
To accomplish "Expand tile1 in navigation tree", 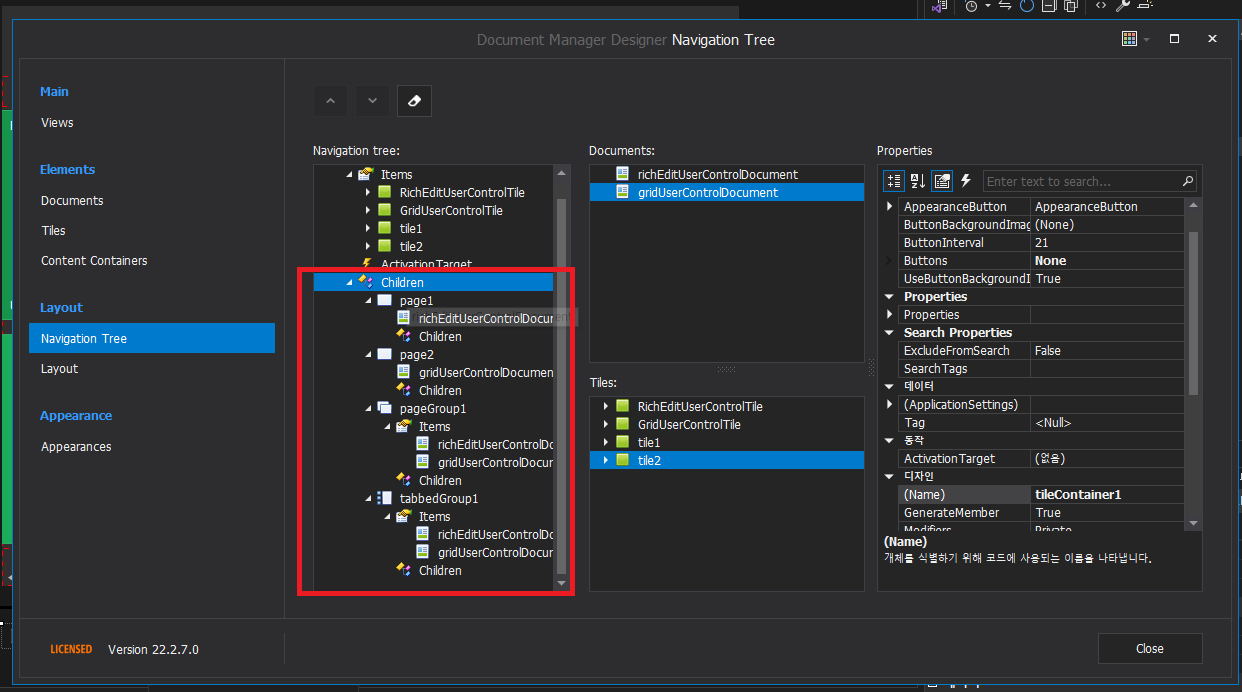I will point(369,228).
